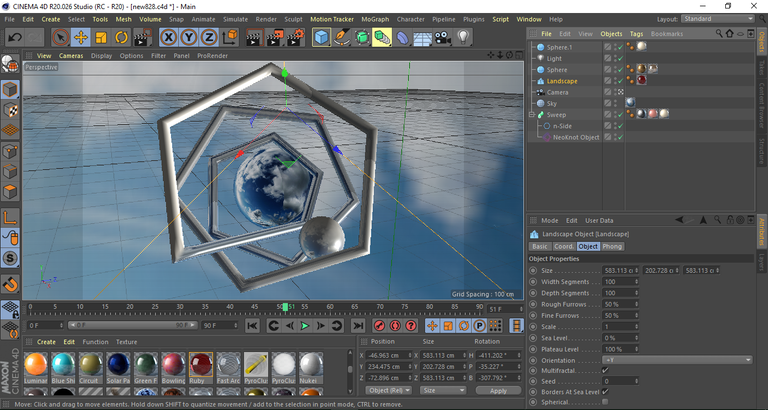Enable Snap magnet icon
768x410 pixels.
coord(10,284)
